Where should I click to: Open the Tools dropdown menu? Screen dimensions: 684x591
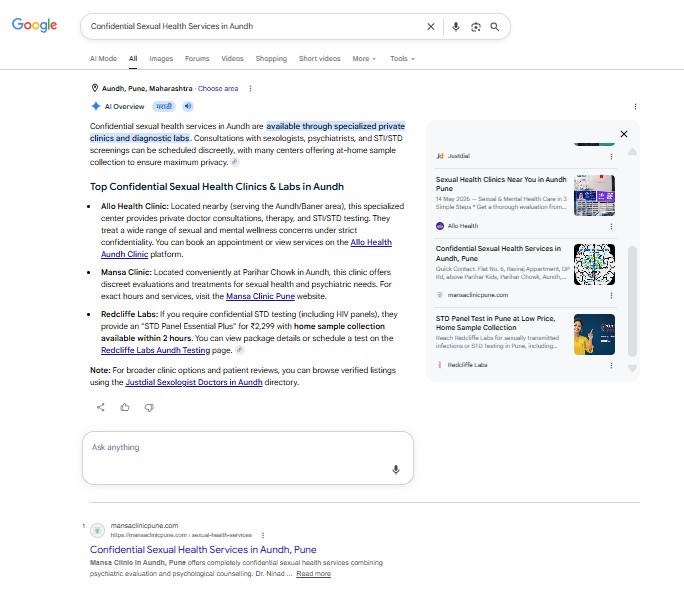(402, 58)
